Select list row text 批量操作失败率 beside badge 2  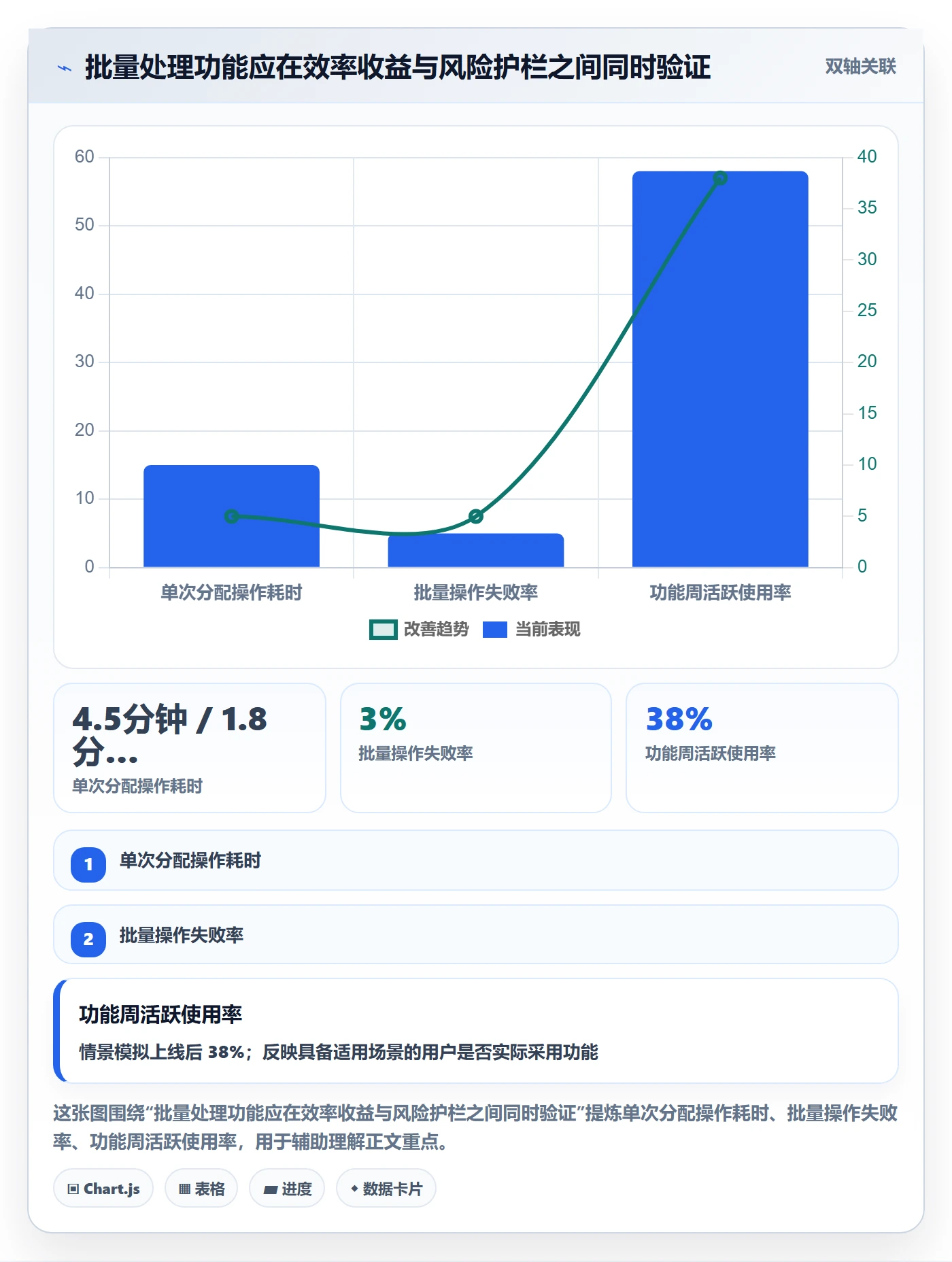182,936
